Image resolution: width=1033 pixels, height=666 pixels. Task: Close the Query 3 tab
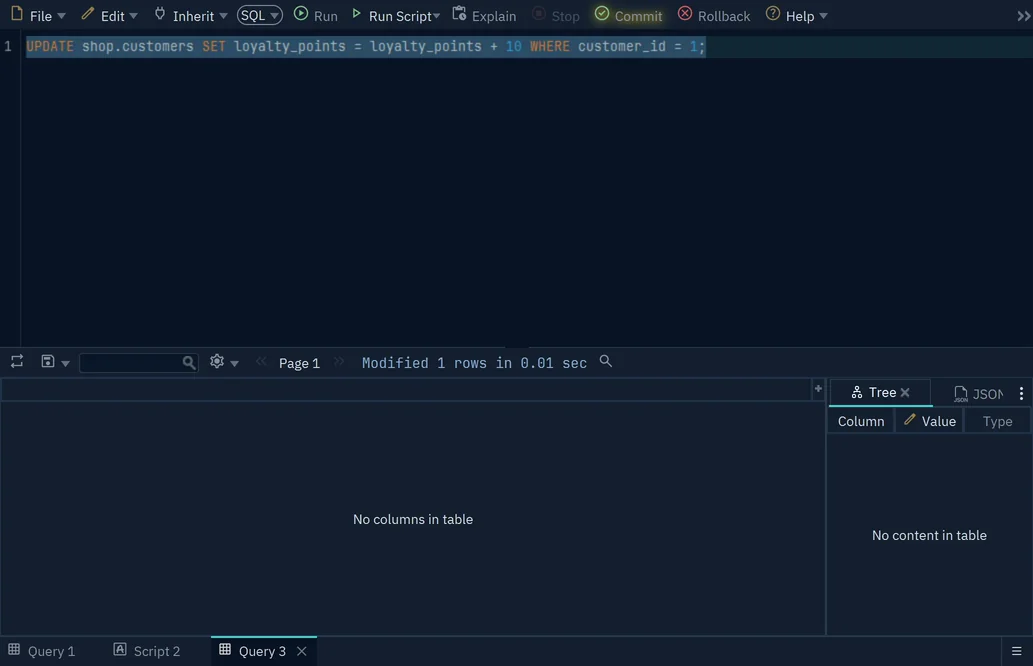[302, 651]
